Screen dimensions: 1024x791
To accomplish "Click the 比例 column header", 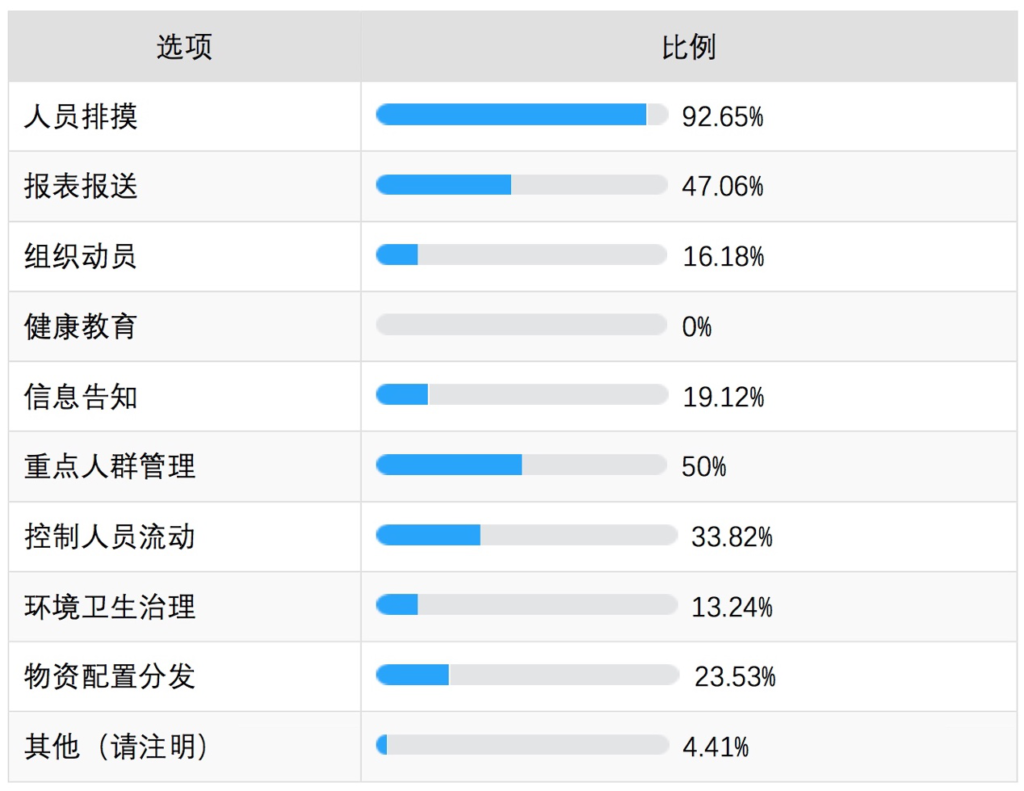I will [x=689, y=47].
